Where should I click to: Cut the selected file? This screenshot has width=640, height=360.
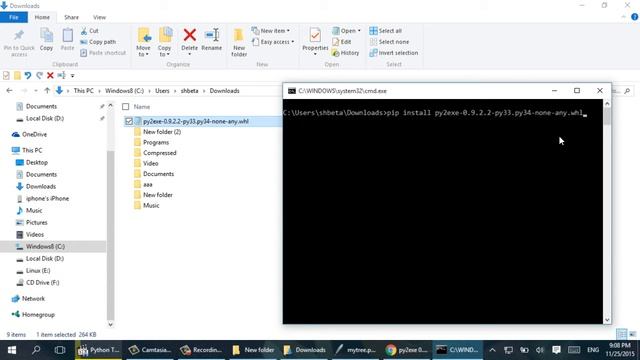(89, 31)
